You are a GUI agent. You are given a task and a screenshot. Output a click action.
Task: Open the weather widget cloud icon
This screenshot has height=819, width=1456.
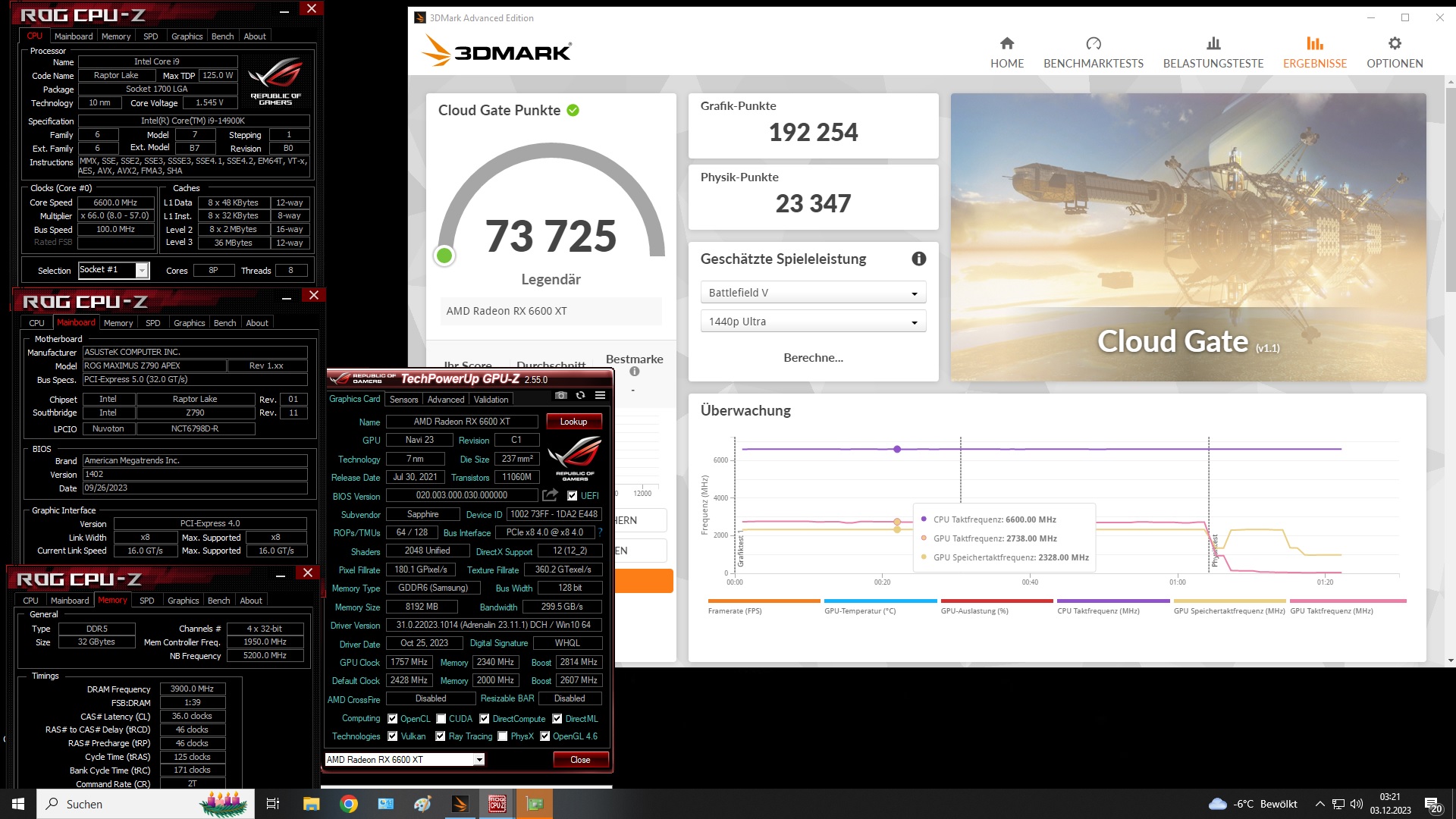[1217, 804]
